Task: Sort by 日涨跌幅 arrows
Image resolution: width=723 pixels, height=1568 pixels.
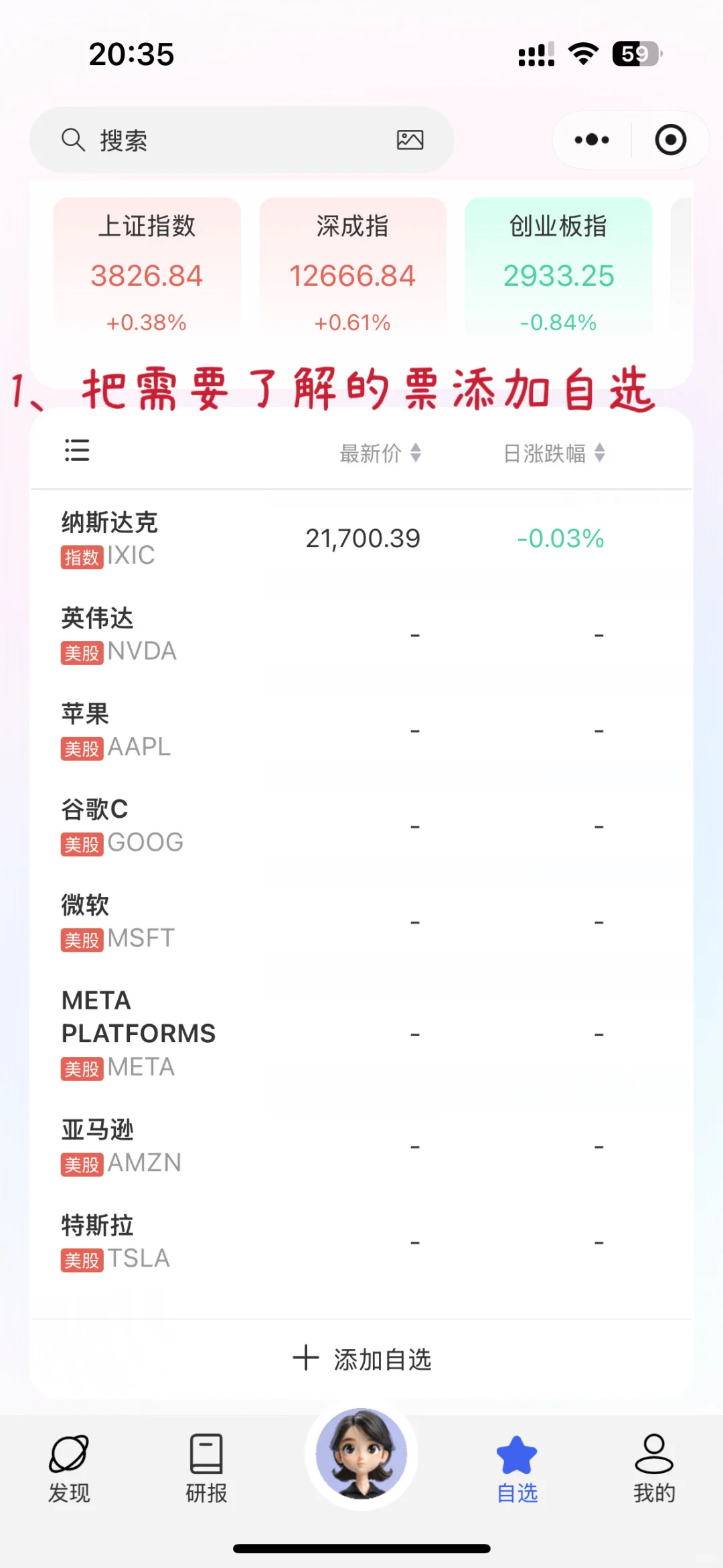Action: click(600, 453)
